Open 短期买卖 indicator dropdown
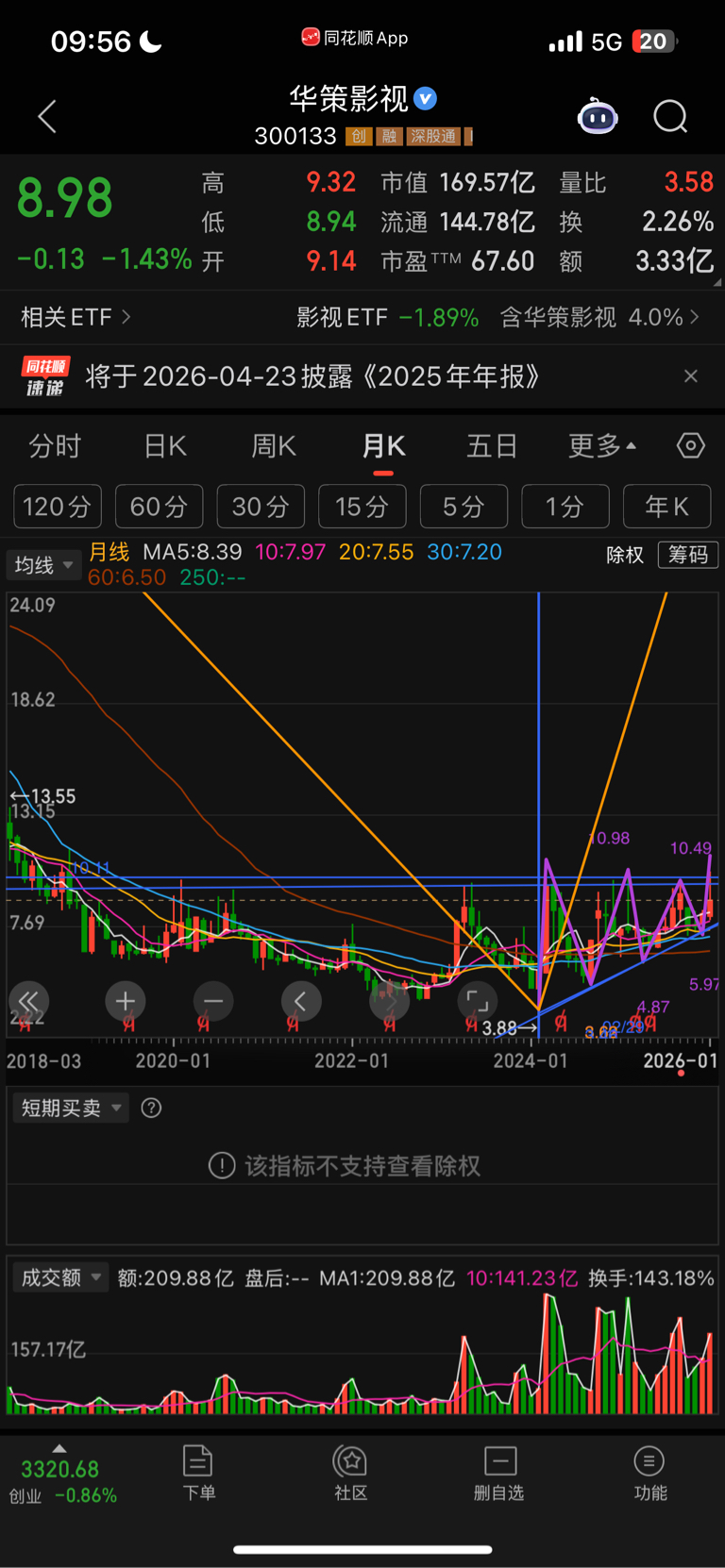 (70, 1108)
